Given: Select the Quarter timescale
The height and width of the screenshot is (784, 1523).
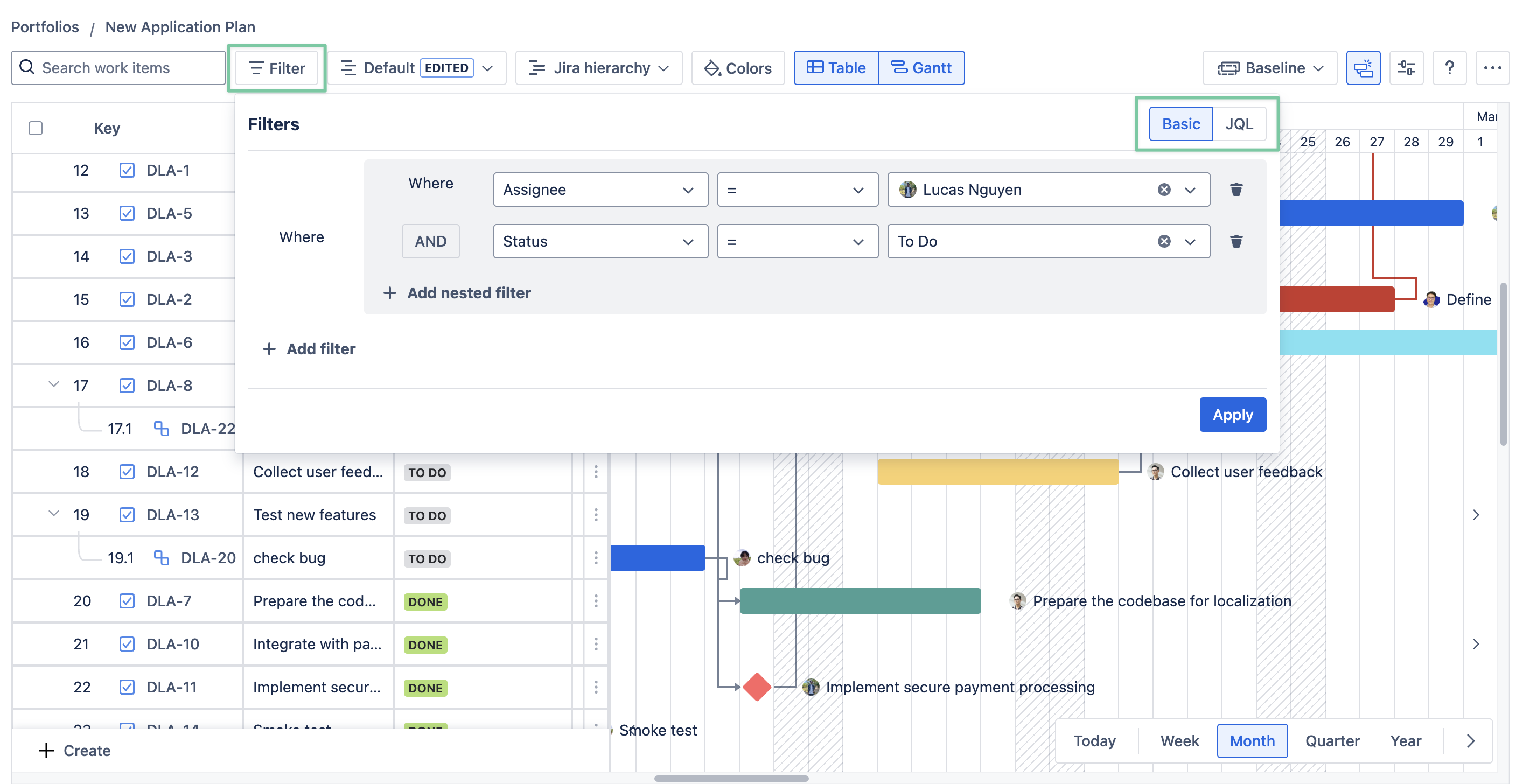Looking at the screenshot, I should tap(1332, 741).
